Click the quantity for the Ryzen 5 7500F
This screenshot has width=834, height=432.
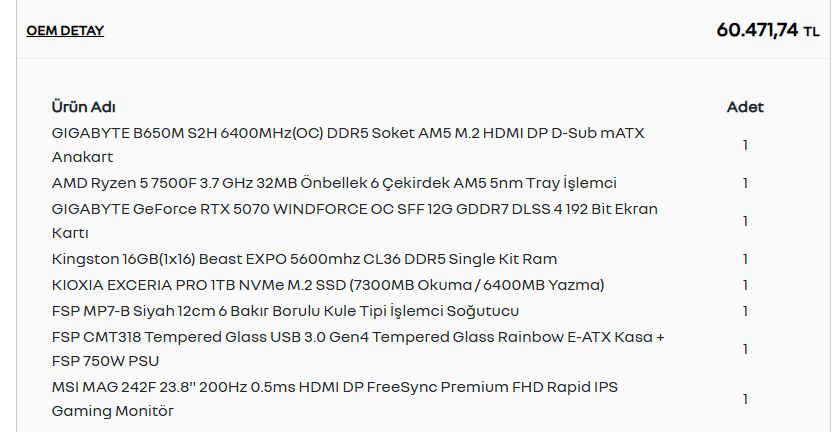(745, 184)
